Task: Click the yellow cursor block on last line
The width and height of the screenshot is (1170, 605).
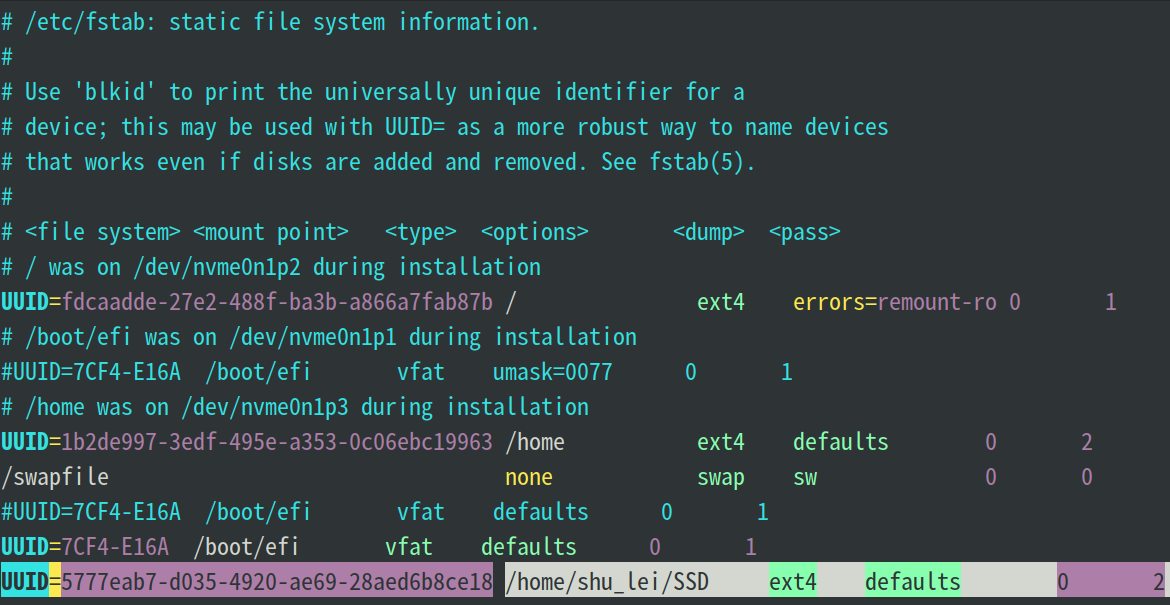Action: 55,582
